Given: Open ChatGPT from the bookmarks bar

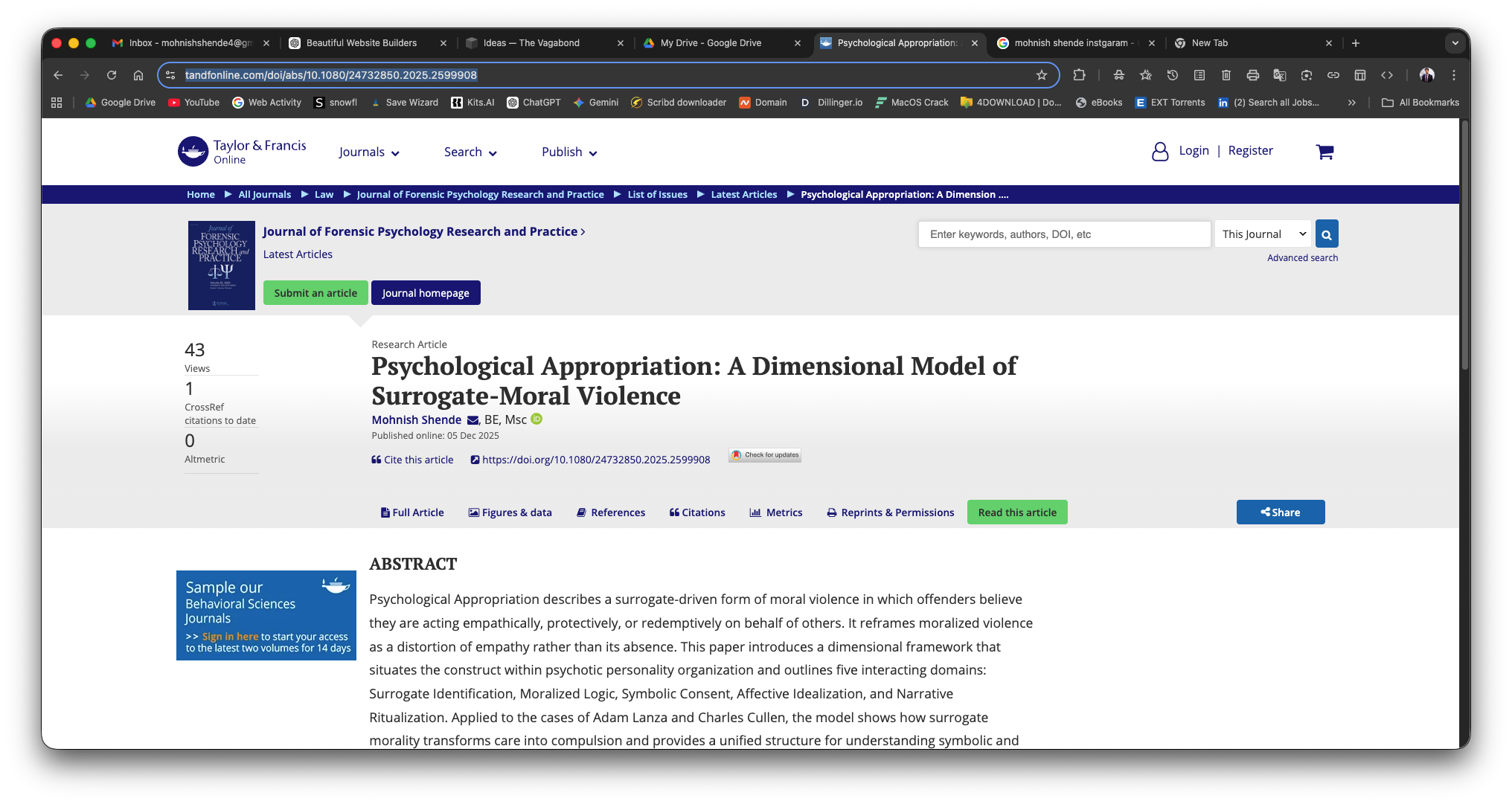Looking at the screenshot, I should (x=534, y=103).
